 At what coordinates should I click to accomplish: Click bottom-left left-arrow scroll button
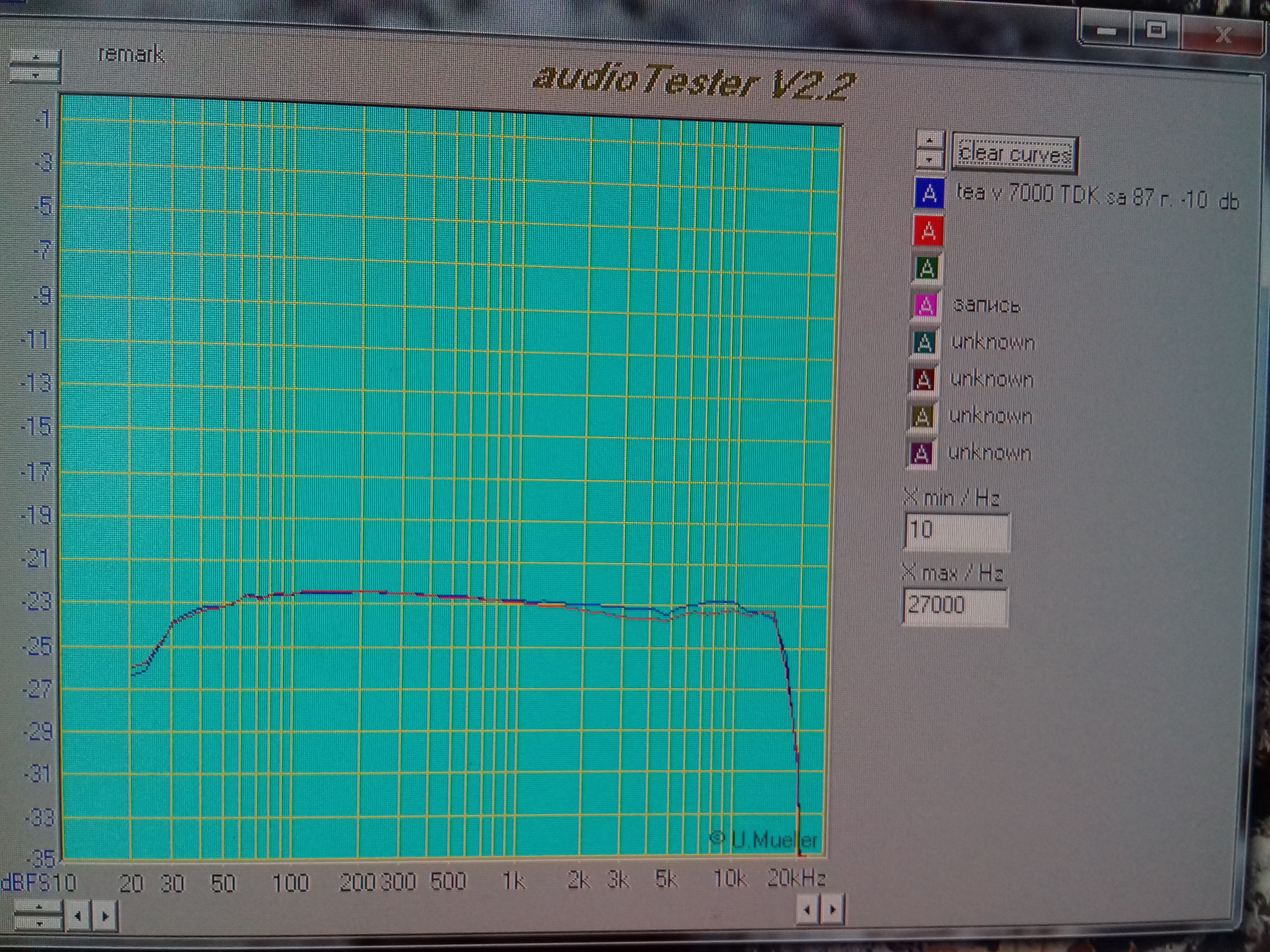click(78, 917)
